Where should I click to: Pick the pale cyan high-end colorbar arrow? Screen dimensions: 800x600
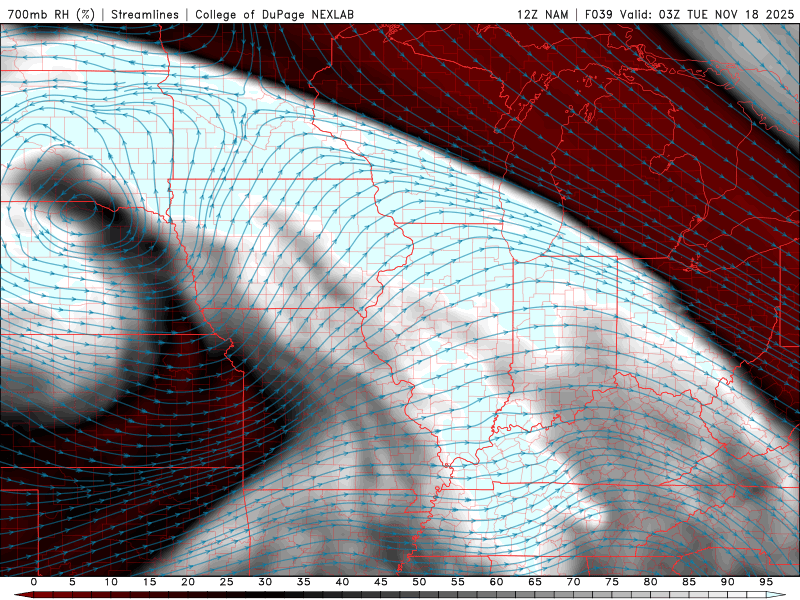click(x=776, y=595)
